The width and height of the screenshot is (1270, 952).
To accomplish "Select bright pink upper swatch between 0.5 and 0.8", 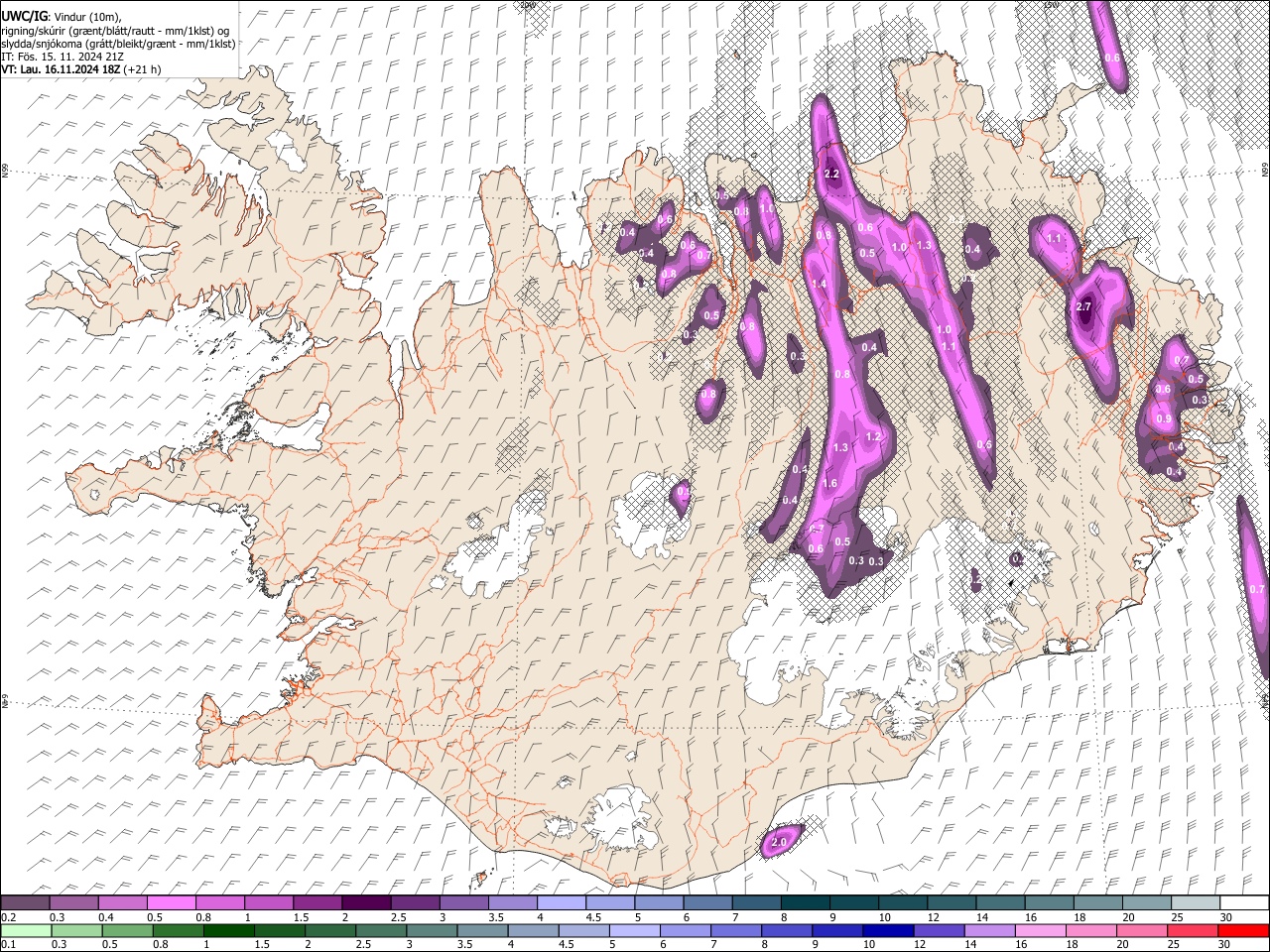I will pos(171,903).
